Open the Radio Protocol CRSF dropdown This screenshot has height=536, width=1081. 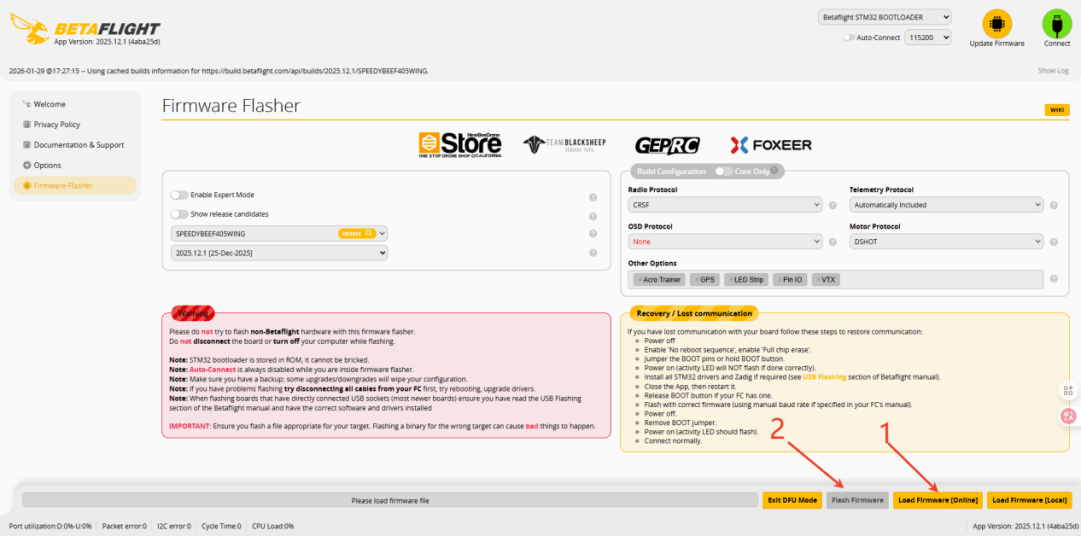(725, 205)
